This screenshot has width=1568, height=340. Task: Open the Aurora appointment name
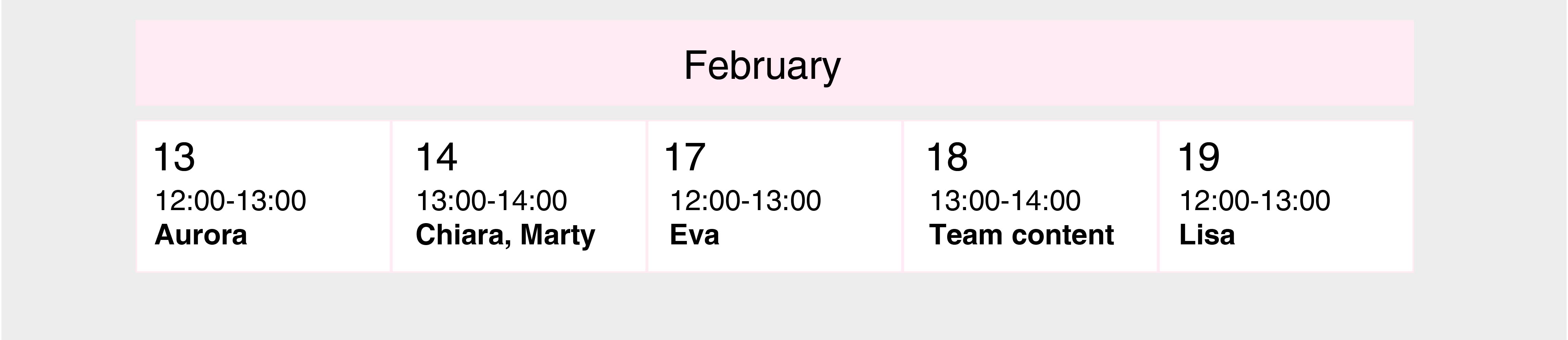click(x=201, y=234)
